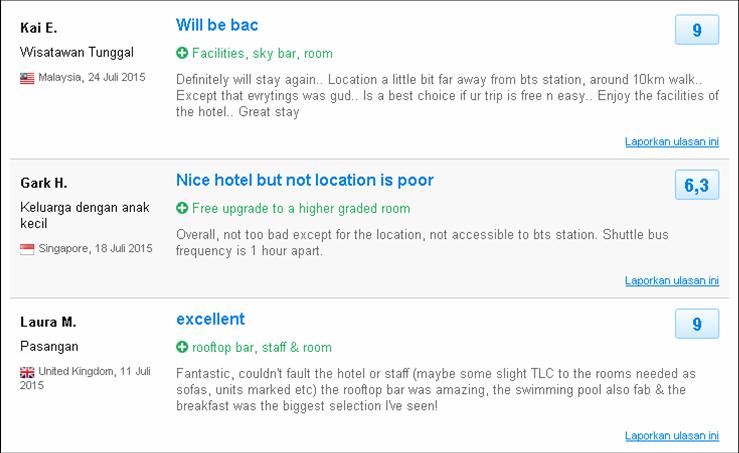Click green plus icon beside rooftop bar
The image size is (739, 453).
[x=182, y=347]
